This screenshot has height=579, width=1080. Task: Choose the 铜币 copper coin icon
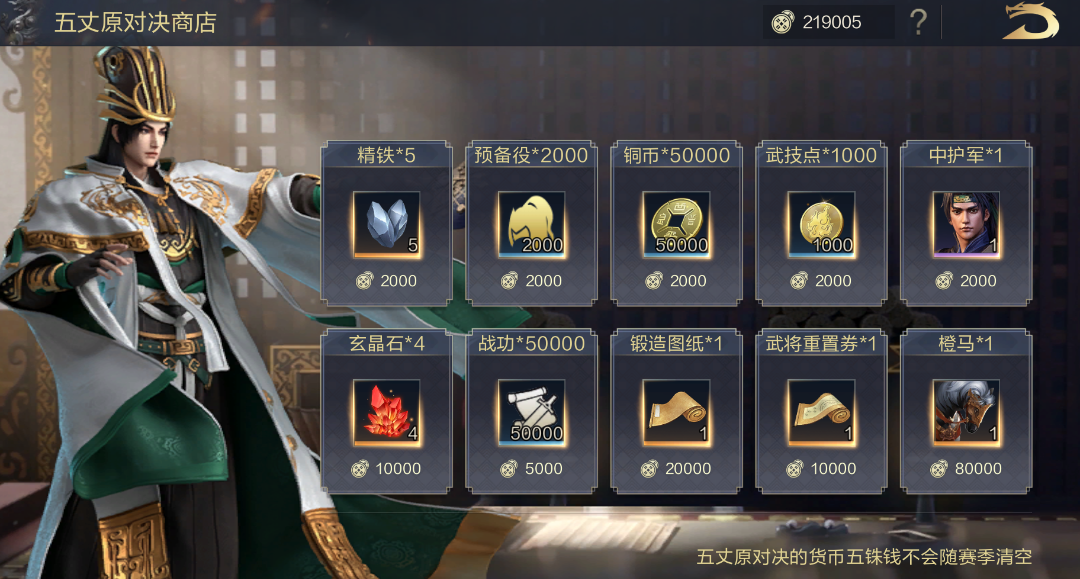tap(676, 224)
